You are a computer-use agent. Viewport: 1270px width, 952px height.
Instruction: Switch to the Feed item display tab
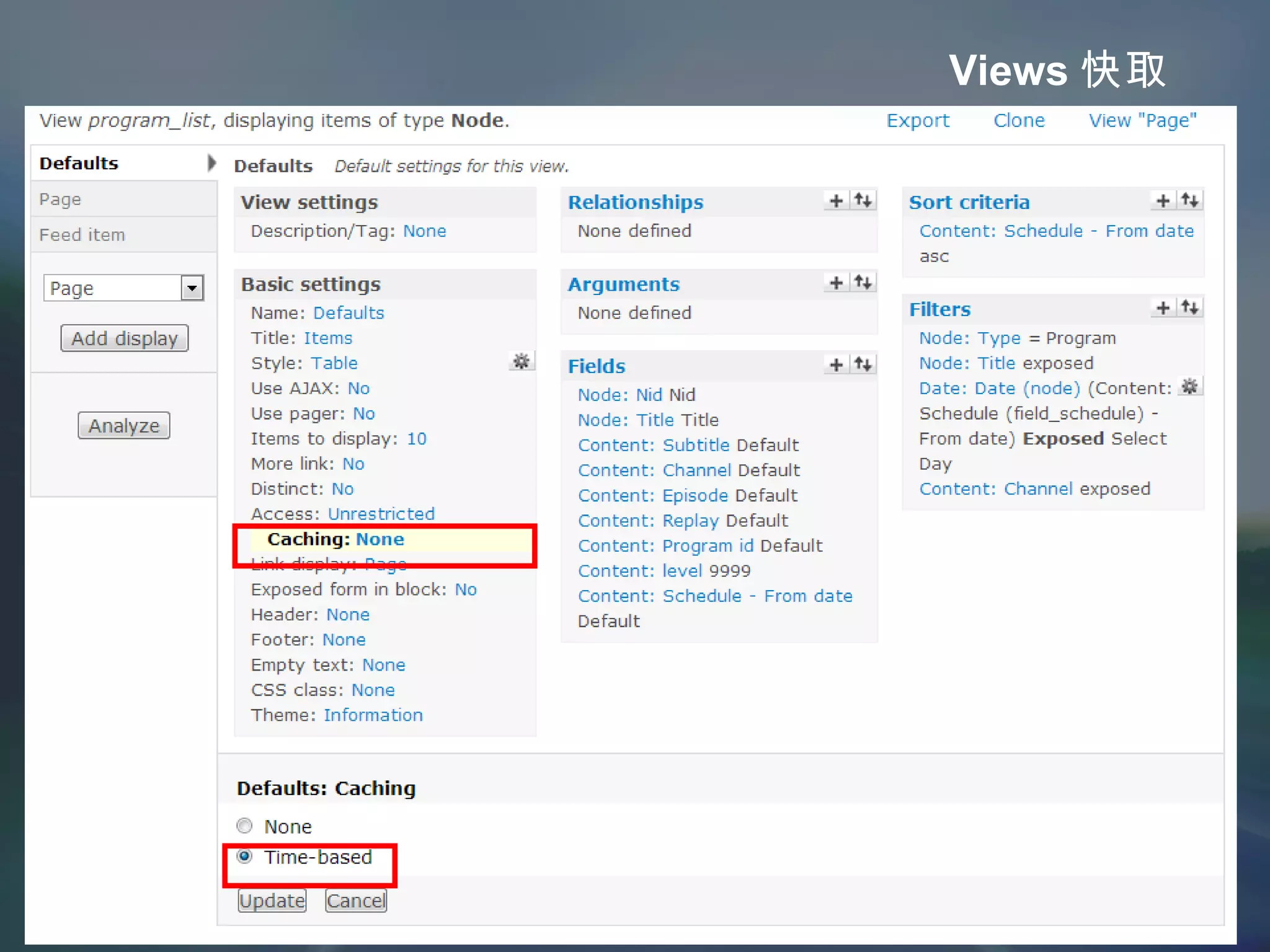point(82,235)
